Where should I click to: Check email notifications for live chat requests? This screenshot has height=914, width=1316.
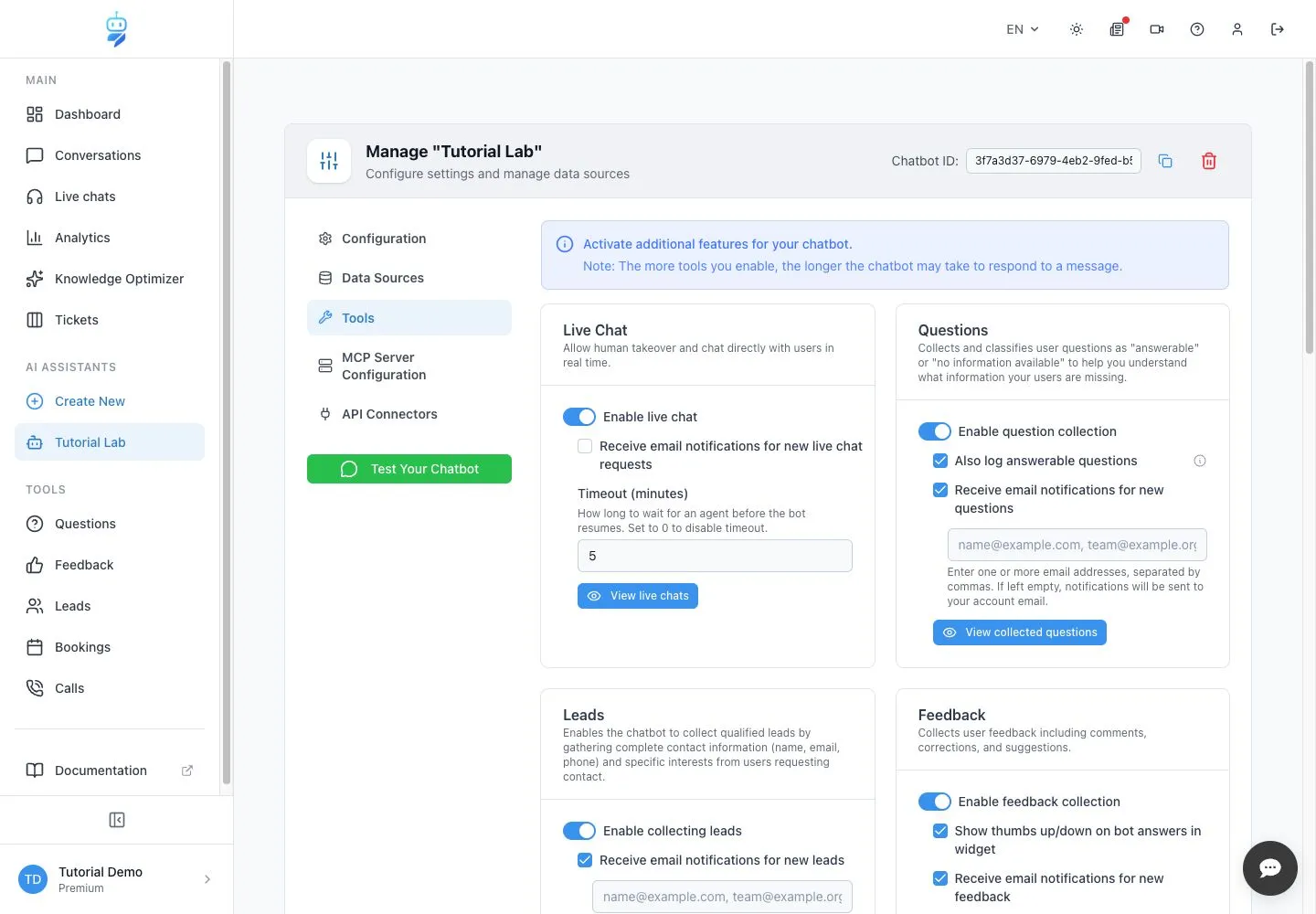pos(585,446)
